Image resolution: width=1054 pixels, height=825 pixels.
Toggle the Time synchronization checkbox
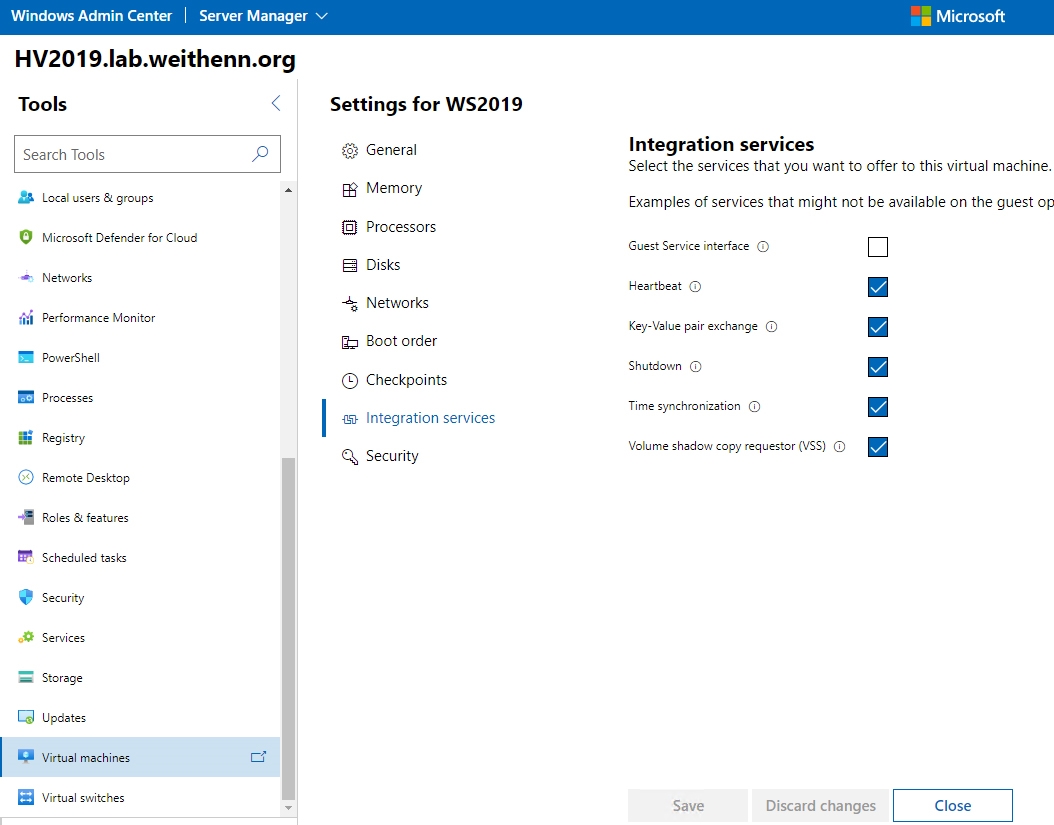878,407
